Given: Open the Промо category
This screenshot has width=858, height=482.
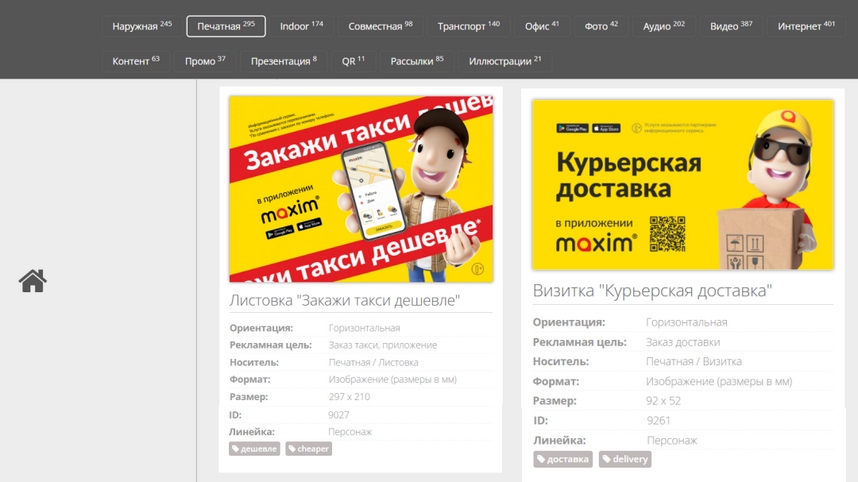Looking at the screenshot, I should point(205,61).
